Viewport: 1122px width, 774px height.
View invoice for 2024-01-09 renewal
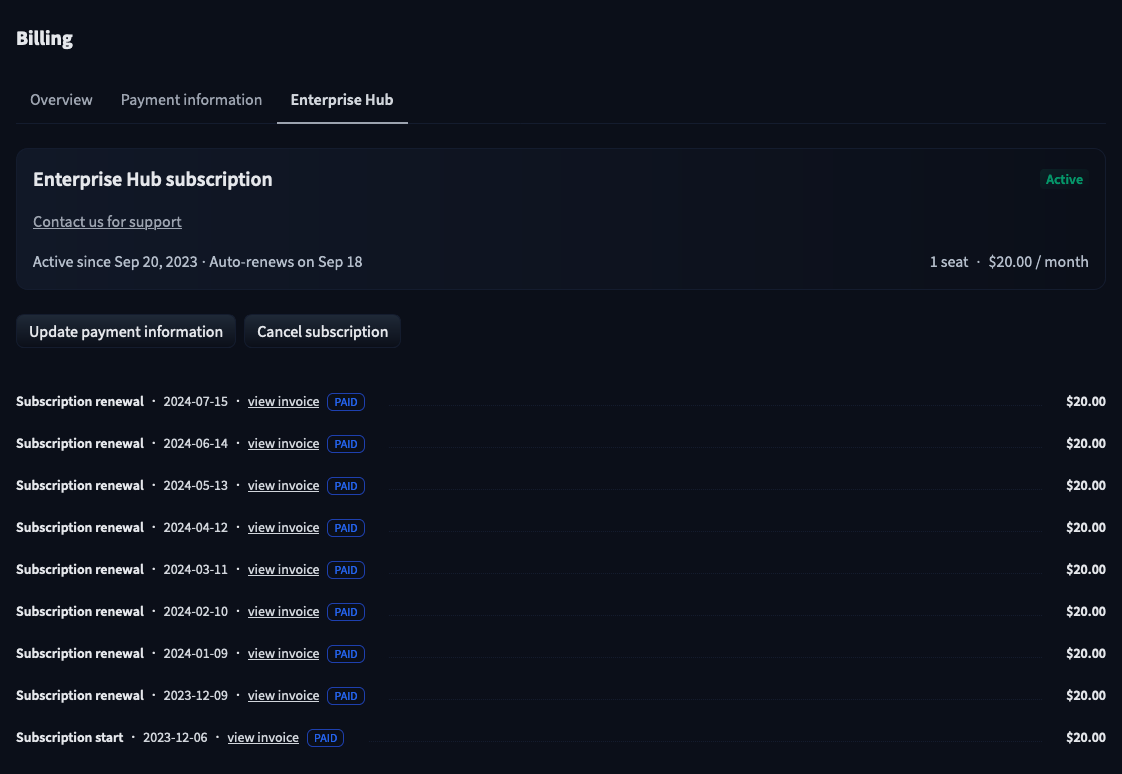click(283, 654)
